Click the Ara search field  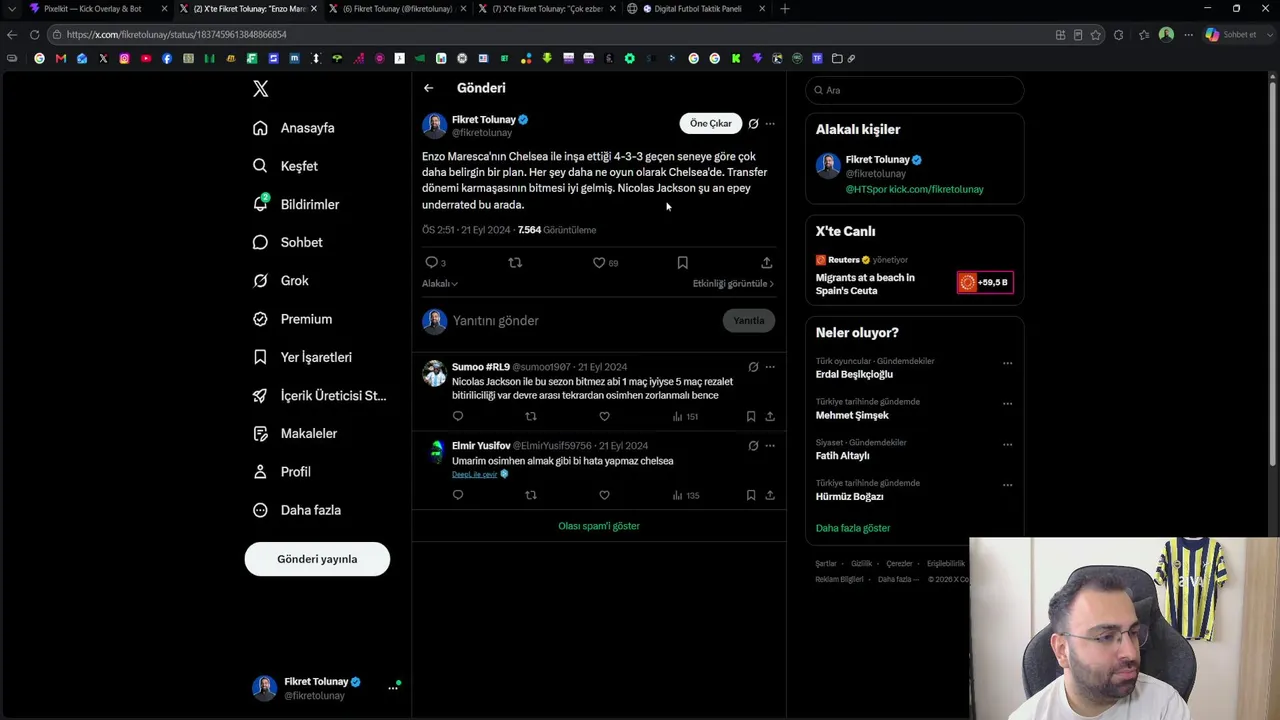coord(915,90)
